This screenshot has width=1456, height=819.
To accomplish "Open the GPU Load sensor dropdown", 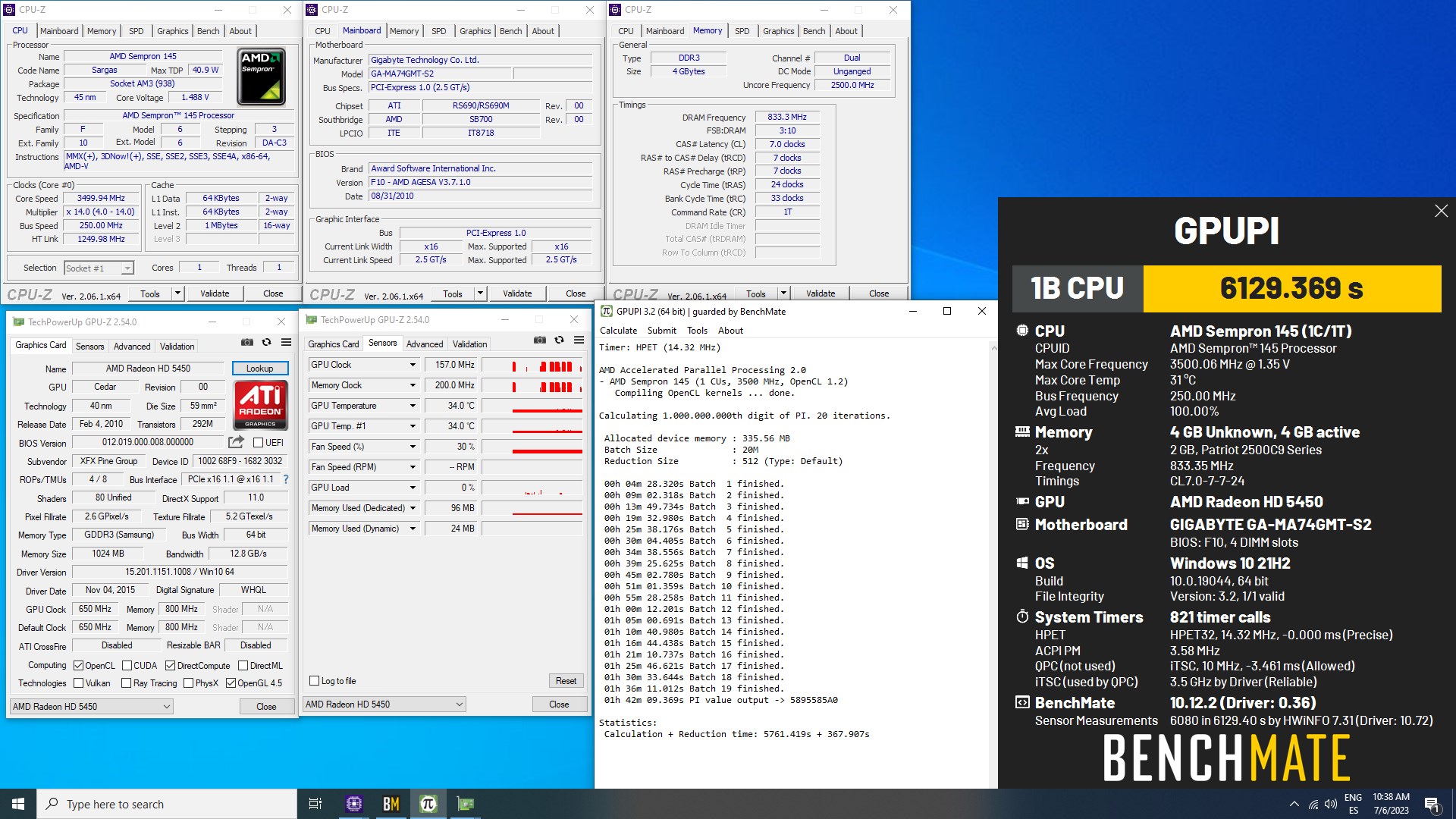I will (413, 488).
